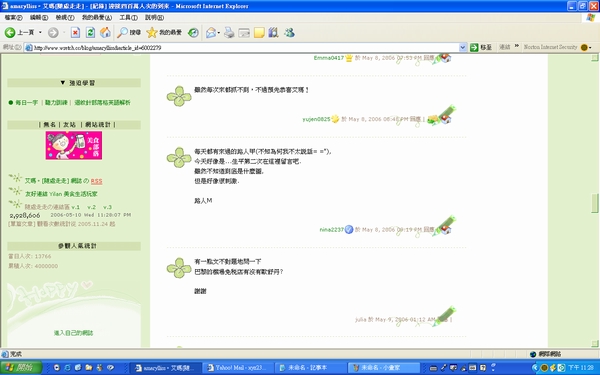Click the 無名 link in sidebar

(50, 125)
